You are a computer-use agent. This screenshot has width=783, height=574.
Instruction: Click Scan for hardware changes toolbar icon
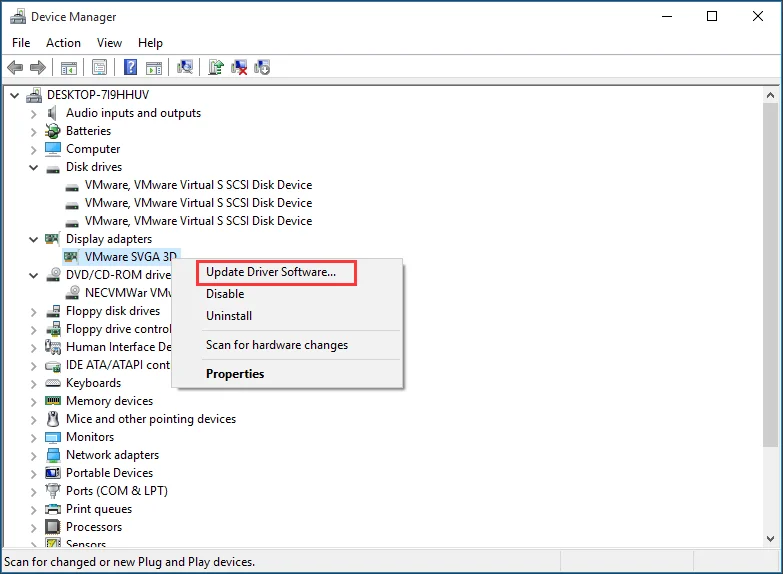185,67
